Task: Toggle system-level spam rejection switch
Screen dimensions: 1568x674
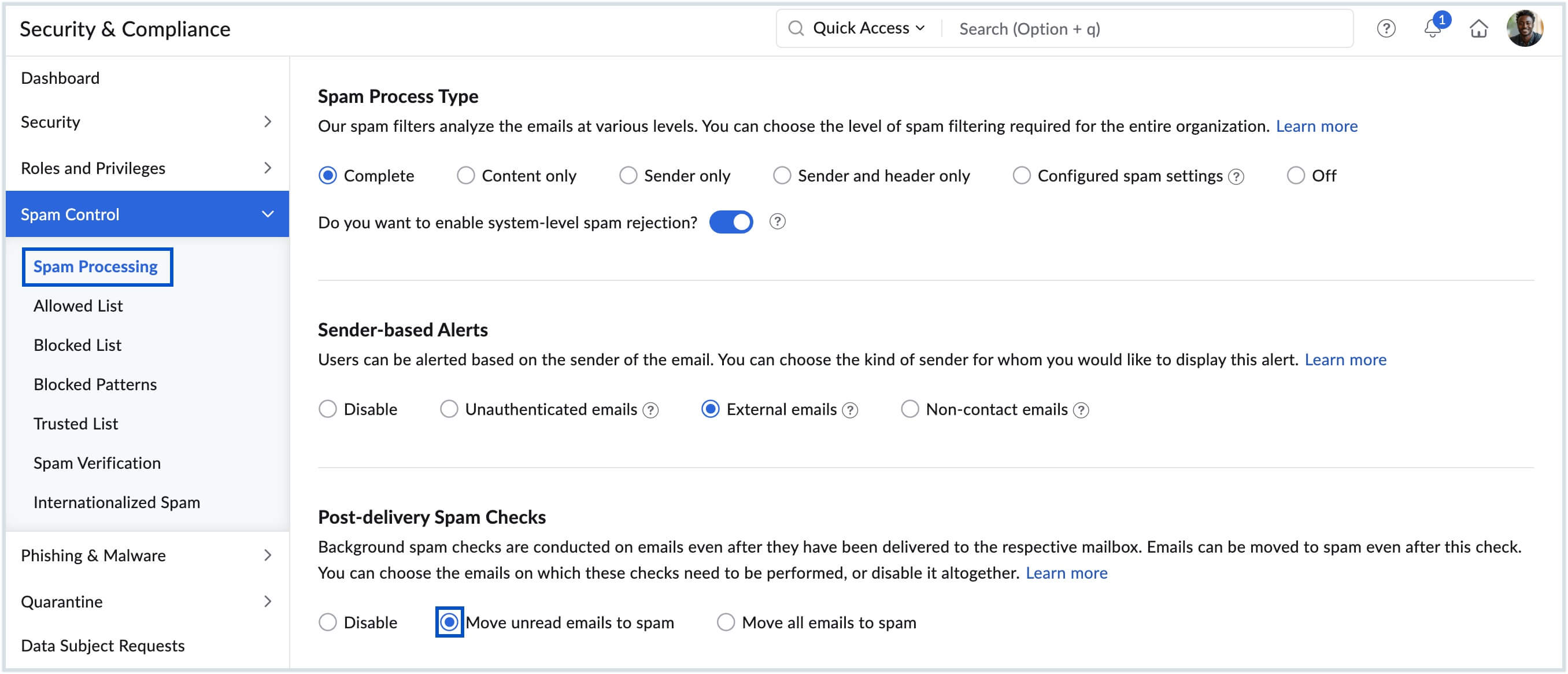Action: pyautogui.click(x=730, y=222)
